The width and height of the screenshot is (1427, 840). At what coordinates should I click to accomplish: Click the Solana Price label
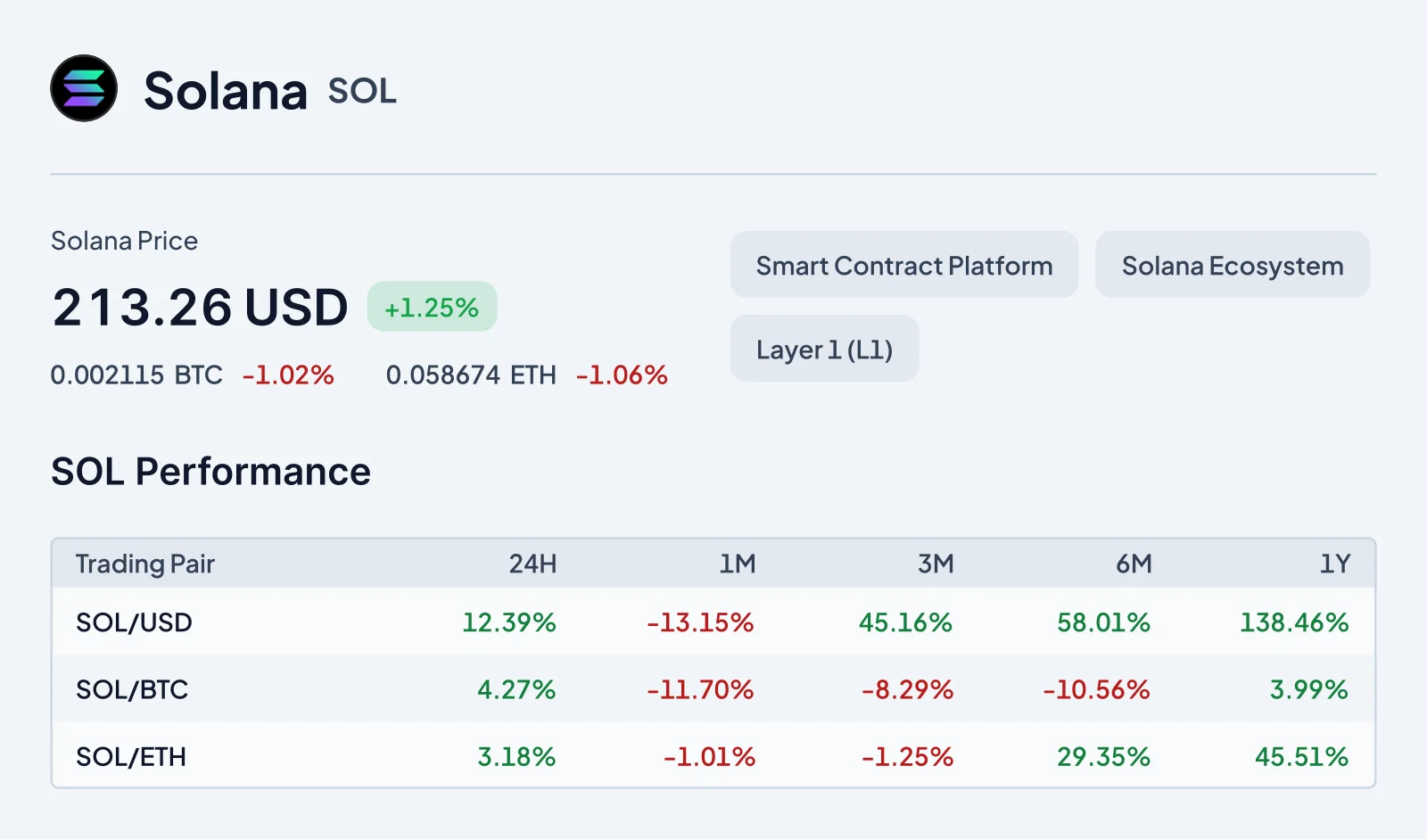124,241
